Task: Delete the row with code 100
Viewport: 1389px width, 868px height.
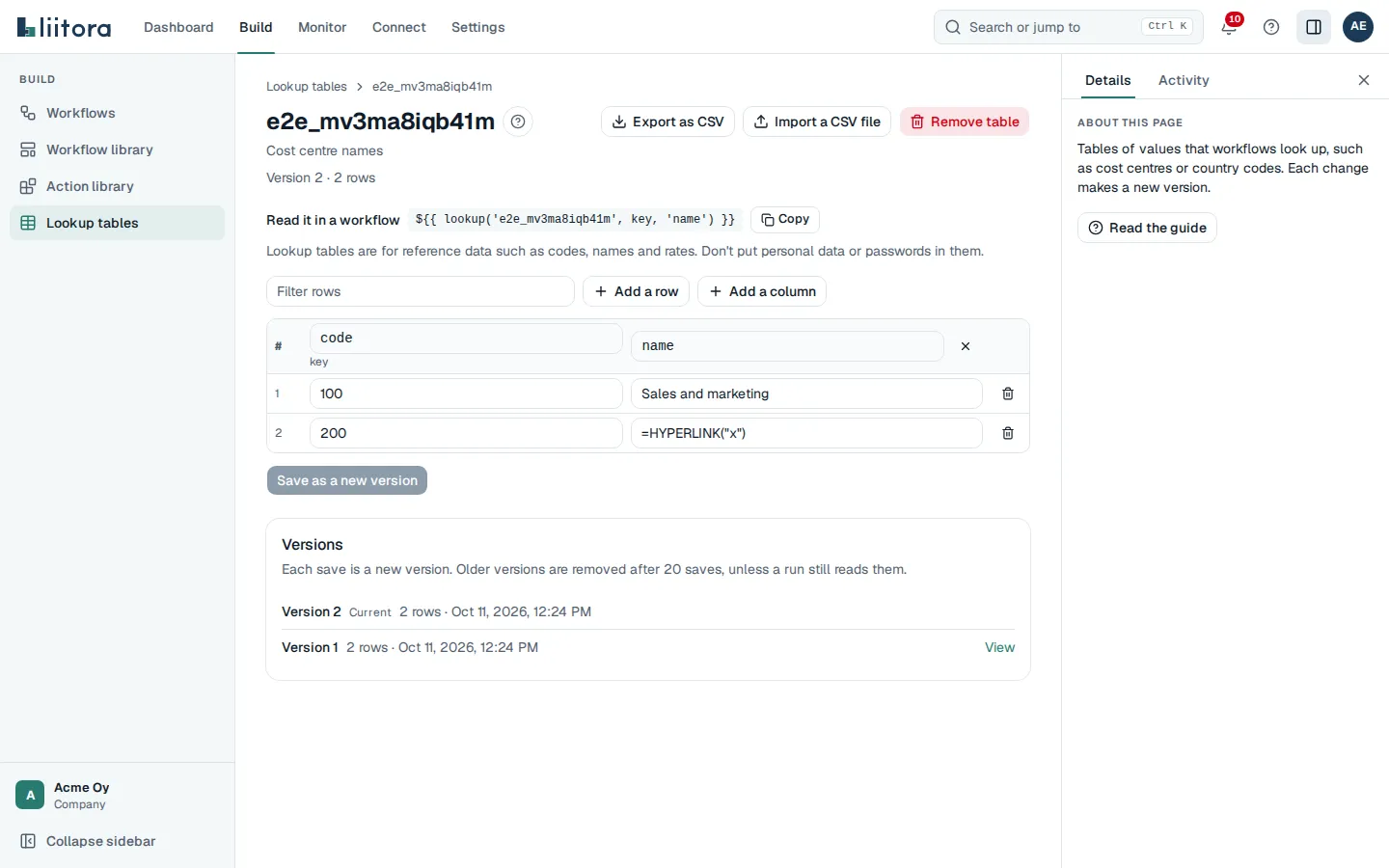Action: point(1008,393)
